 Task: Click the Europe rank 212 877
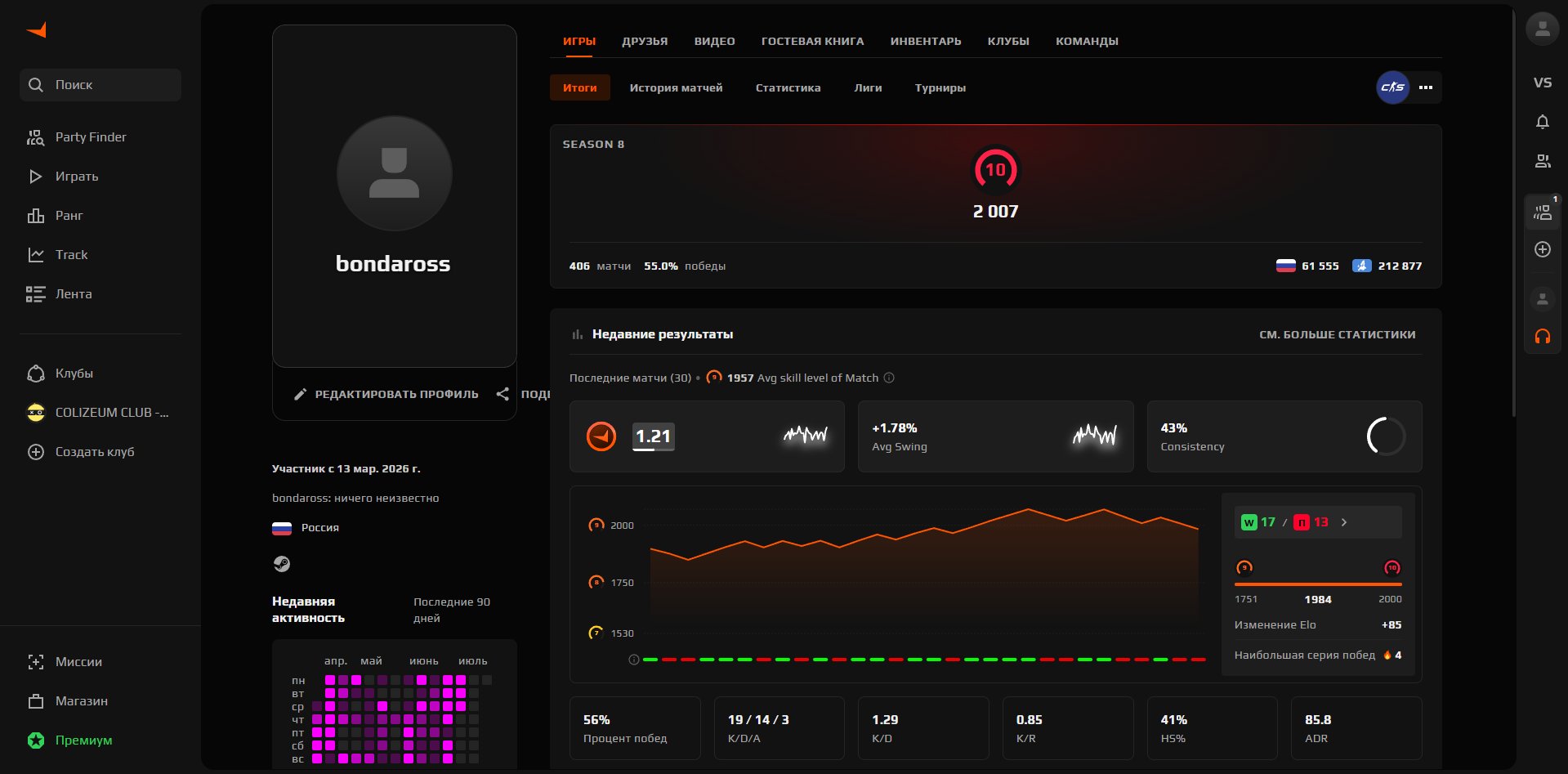tap(1387, 266)
